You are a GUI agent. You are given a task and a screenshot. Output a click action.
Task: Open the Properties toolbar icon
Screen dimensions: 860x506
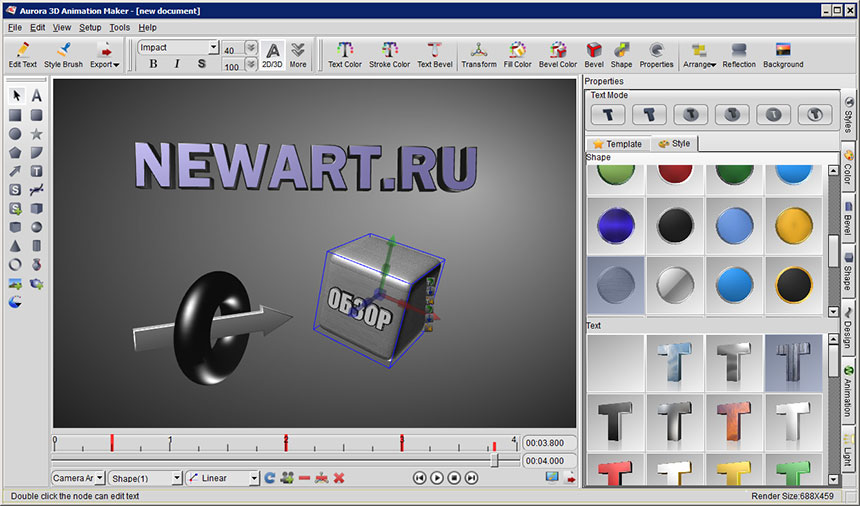(656, 55)
